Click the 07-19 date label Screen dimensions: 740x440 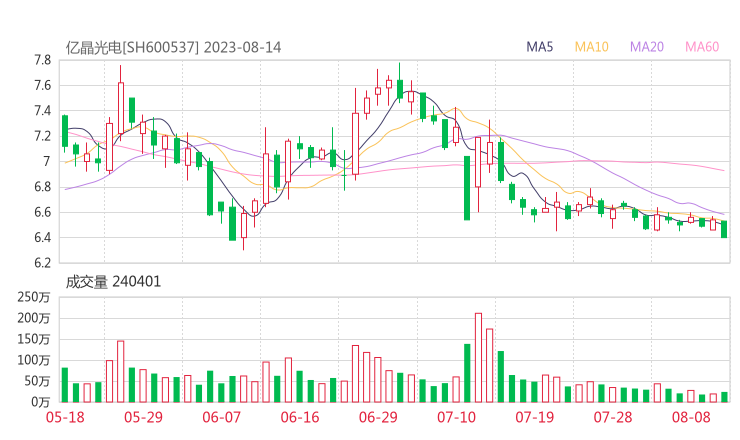pos(534,417)
